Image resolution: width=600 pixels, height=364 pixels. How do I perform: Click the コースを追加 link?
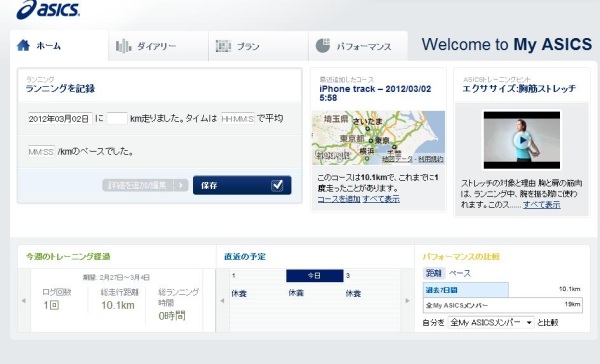(x=339, y=199)
